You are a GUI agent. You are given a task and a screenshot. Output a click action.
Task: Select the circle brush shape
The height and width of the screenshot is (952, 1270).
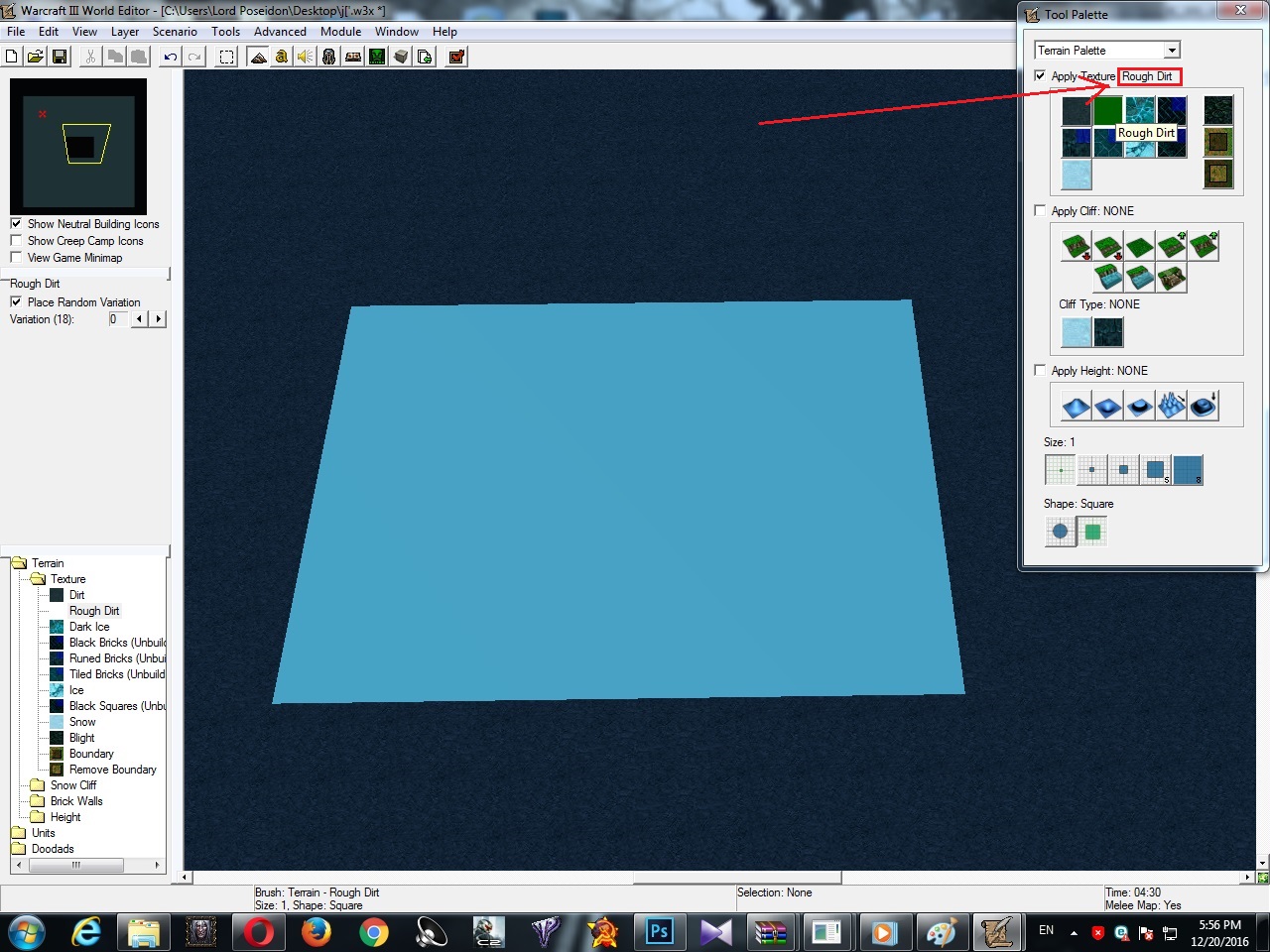point(1060,532)
